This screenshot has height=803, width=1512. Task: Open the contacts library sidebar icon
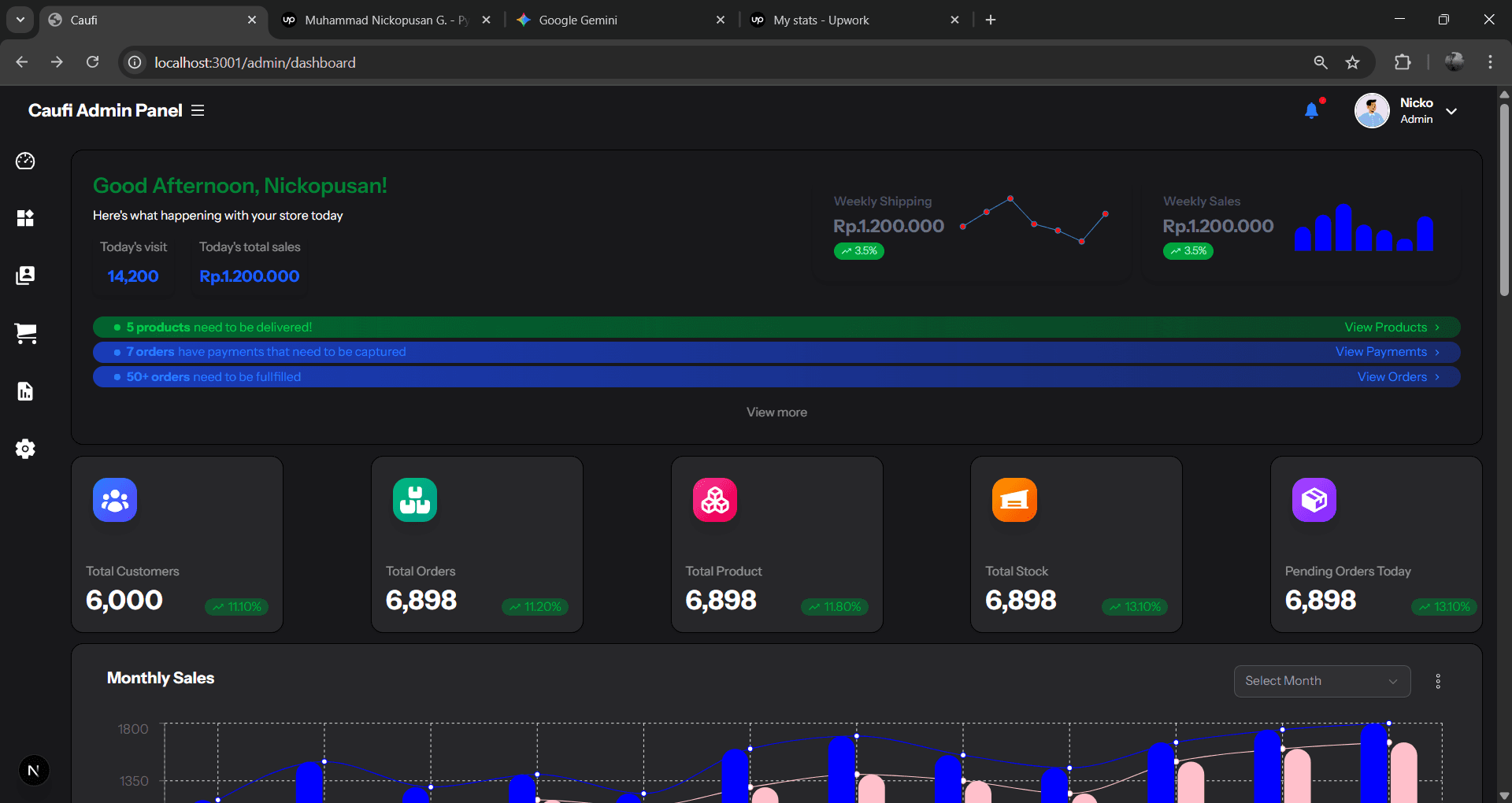[x=25, y=276]
